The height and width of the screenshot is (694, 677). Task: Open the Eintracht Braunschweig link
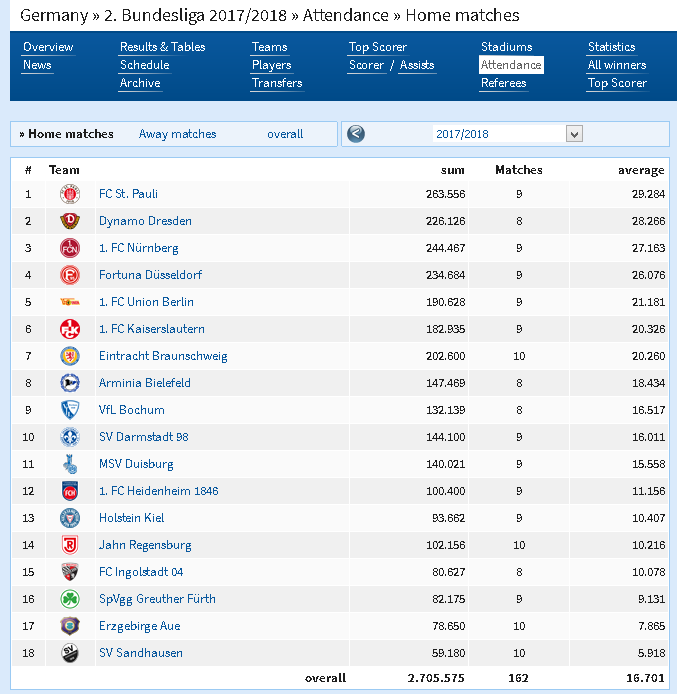[x=163, y=356]
